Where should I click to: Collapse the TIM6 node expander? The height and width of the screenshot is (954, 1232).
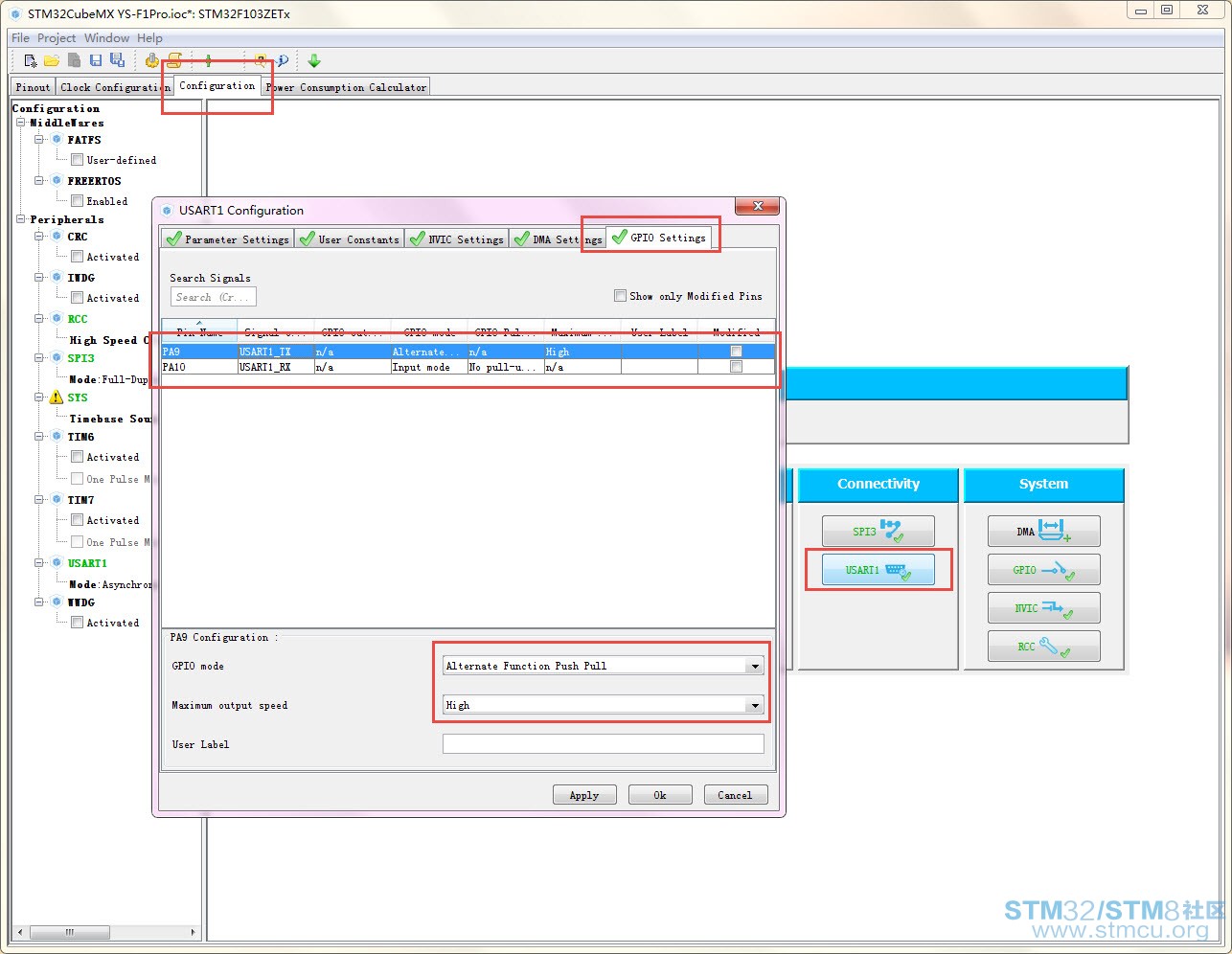pos(39,437)
